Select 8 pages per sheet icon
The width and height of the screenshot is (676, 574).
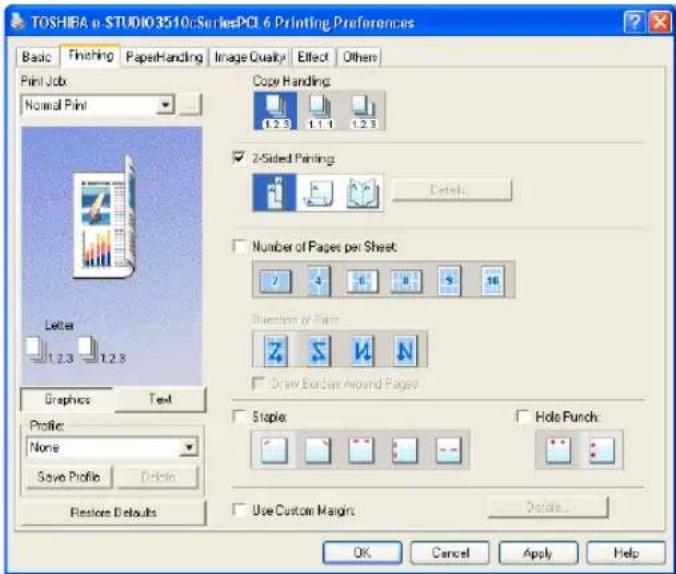[406, 281]
